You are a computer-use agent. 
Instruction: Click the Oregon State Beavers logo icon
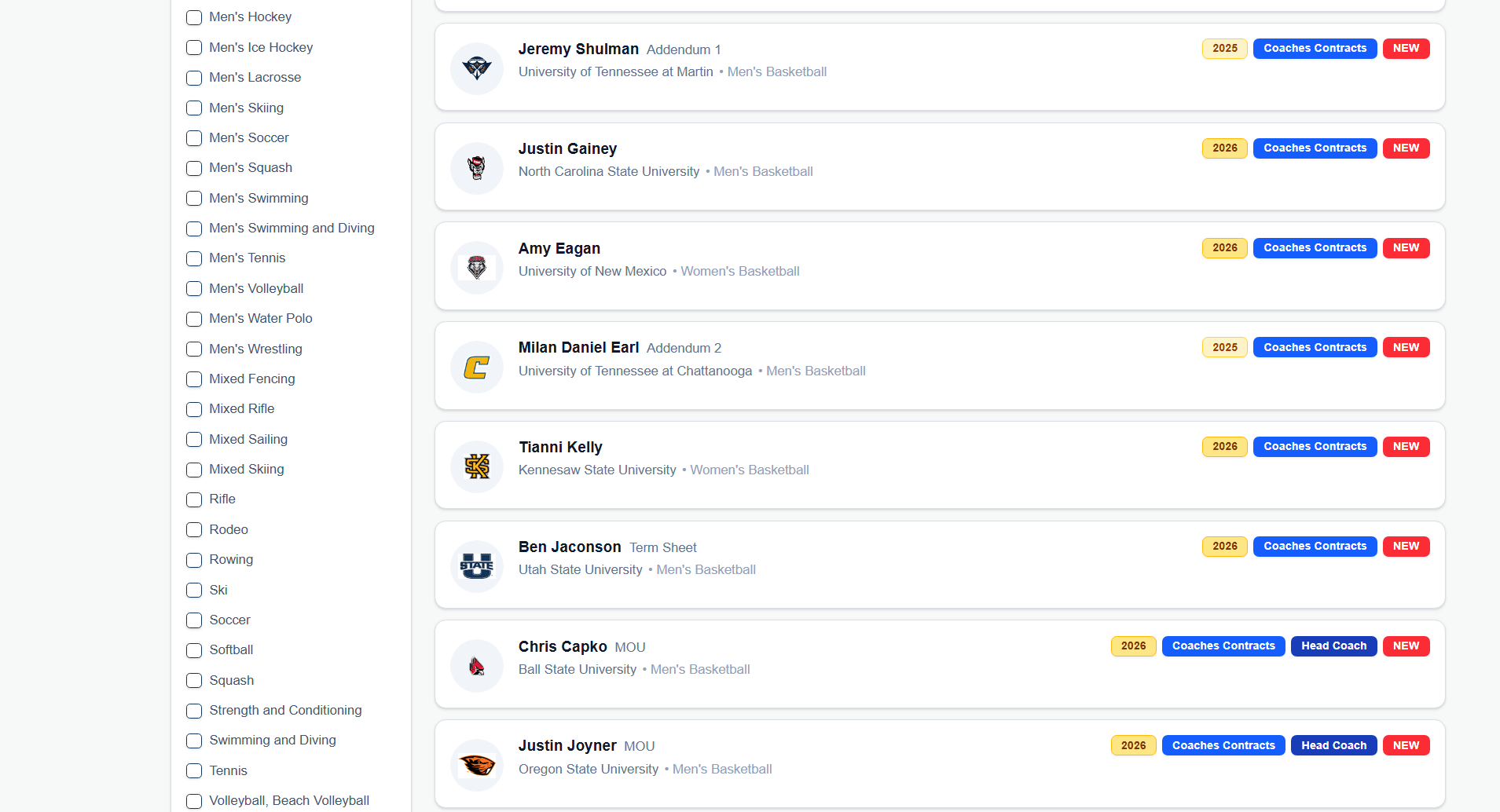(476, 765)
